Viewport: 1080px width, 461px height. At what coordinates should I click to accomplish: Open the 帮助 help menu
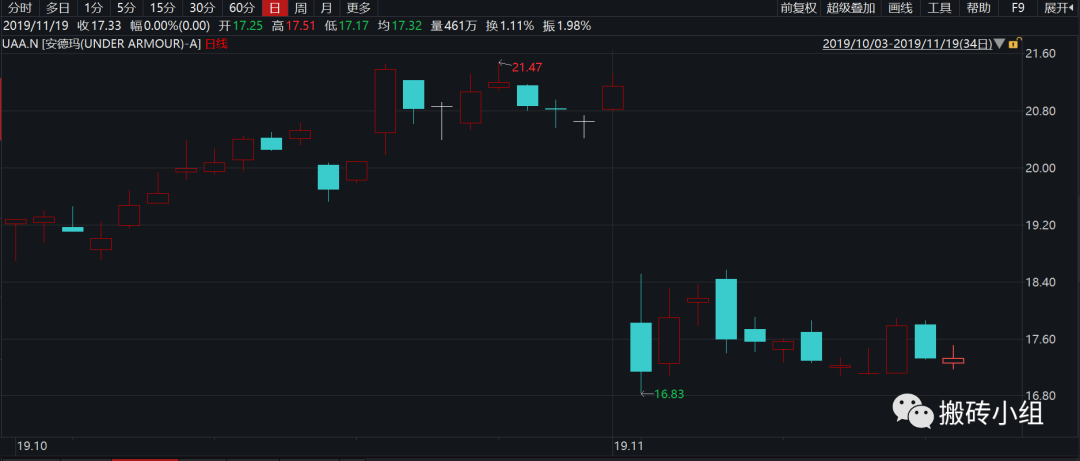[x=979, y=8]
